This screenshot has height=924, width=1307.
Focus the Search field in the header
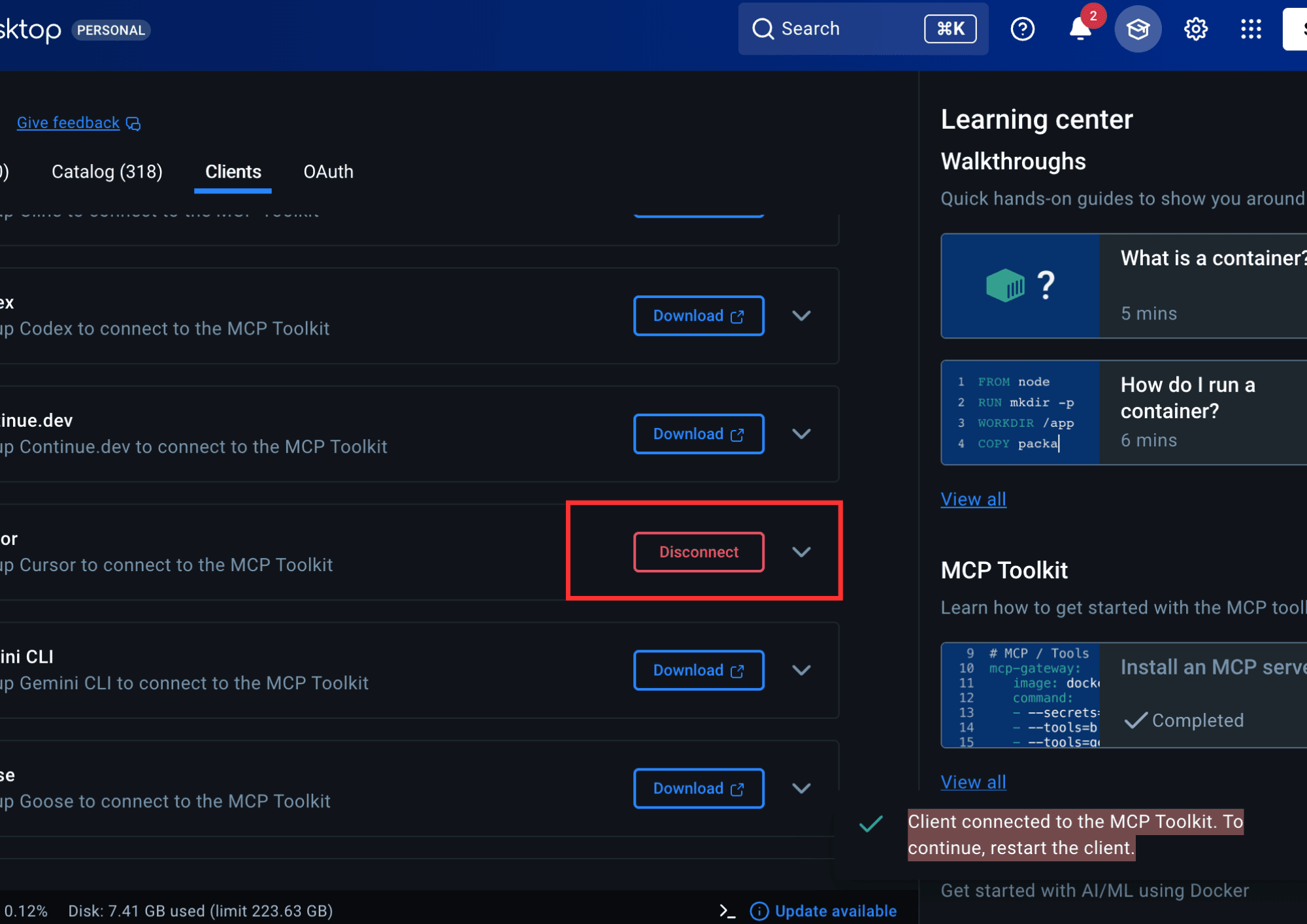(x=863, y=29)
